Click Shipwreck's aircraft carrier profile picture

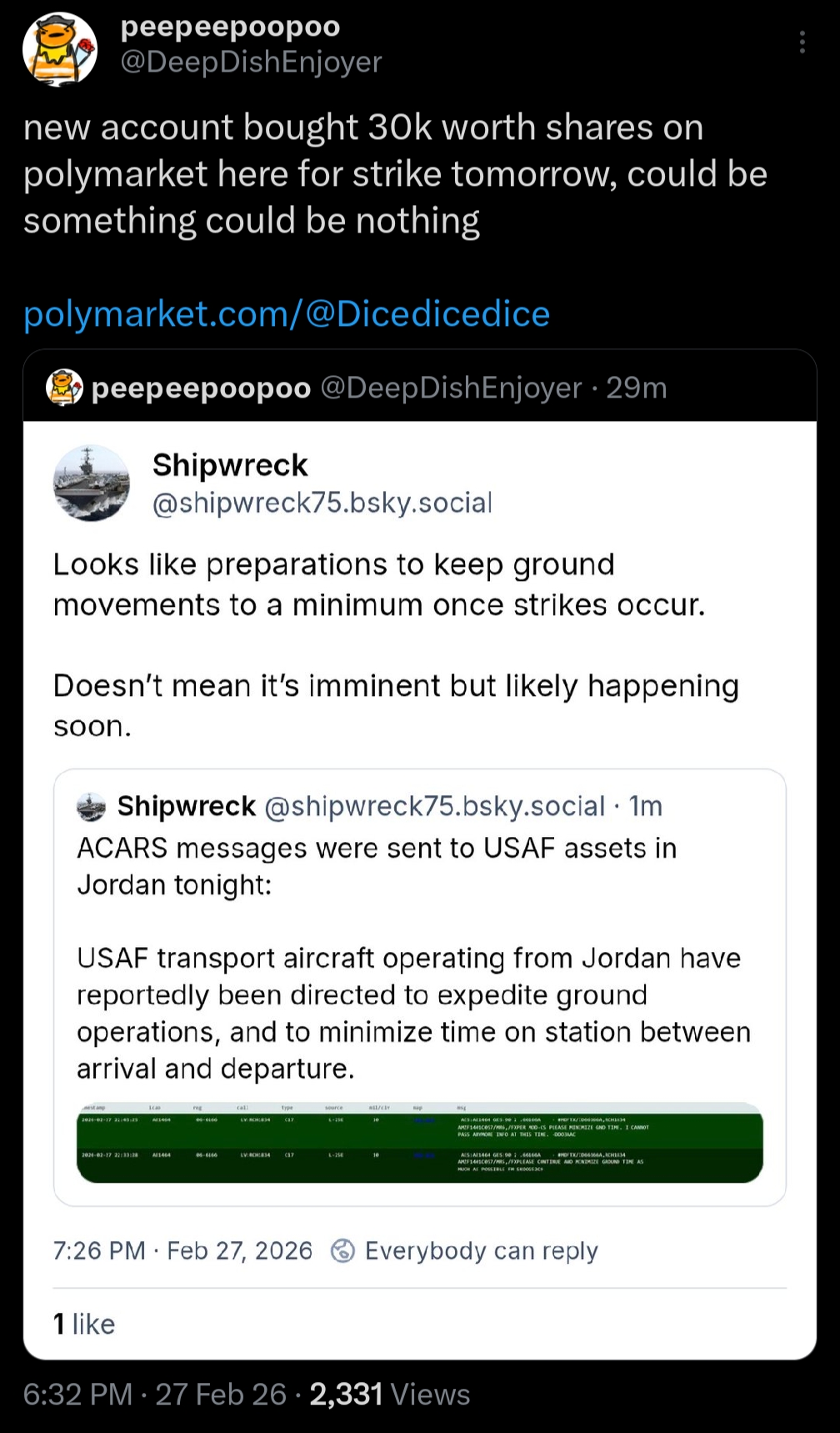pos(92,484)
